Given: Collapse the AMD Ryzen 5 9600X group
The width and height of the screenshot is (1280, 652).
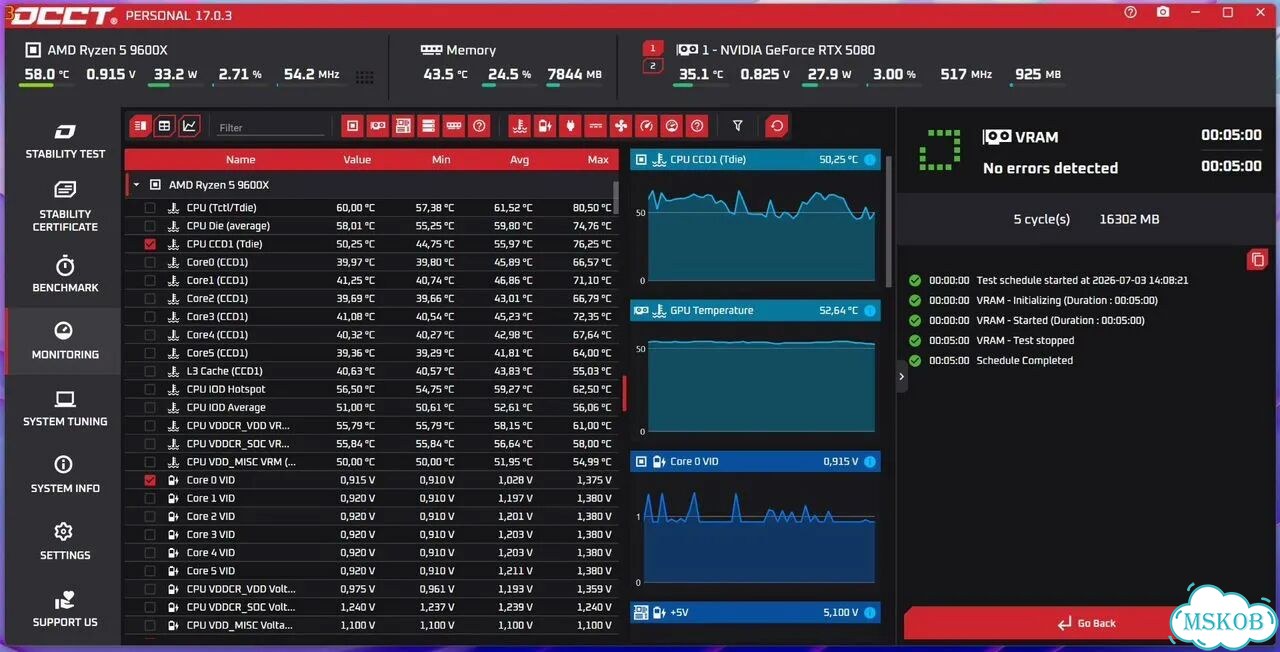Looking at the screenshot, I should pyautogui.click(x=135, y=185).
